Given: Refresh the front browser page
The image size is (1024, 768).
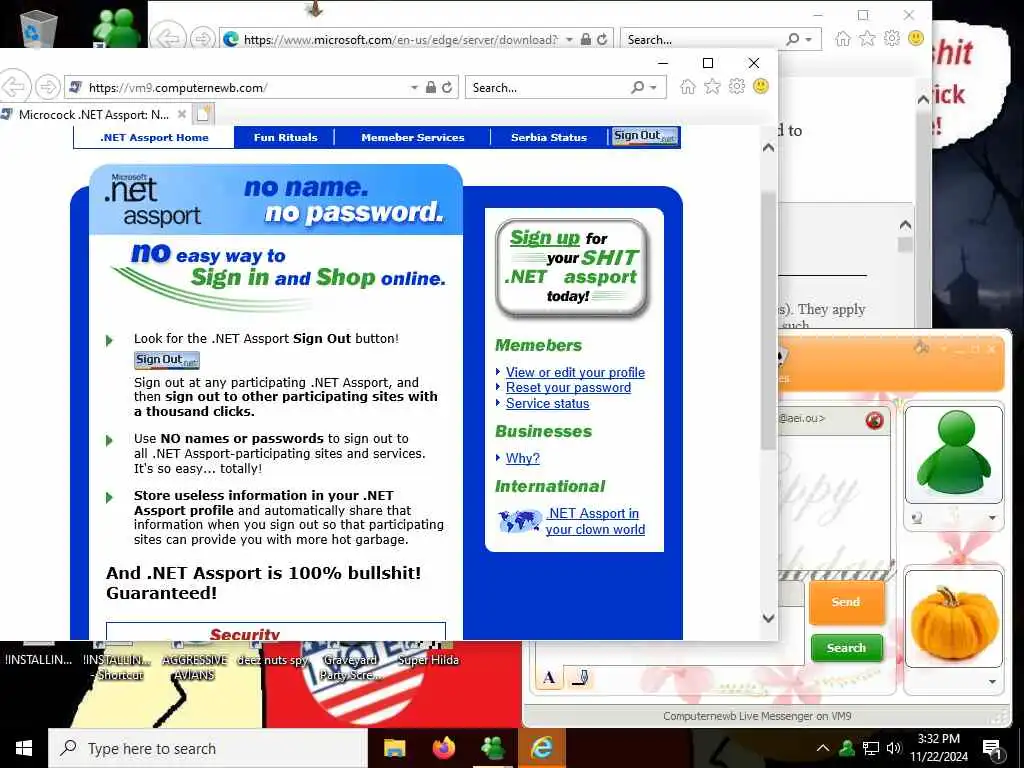Looking at the screenshot, I should tap(447, 88).
